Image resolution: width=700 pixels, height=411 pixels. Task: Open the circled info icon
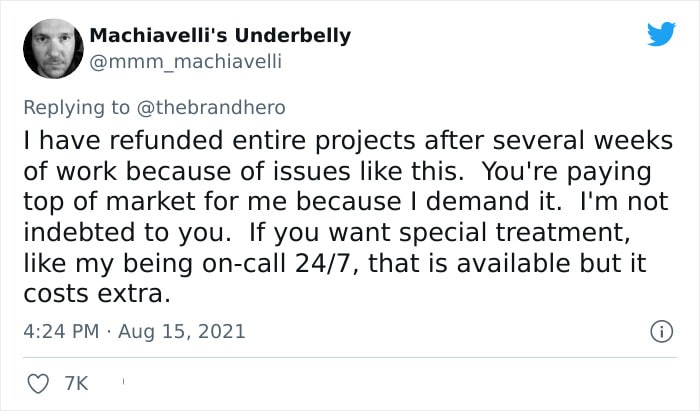pos(661,332)
